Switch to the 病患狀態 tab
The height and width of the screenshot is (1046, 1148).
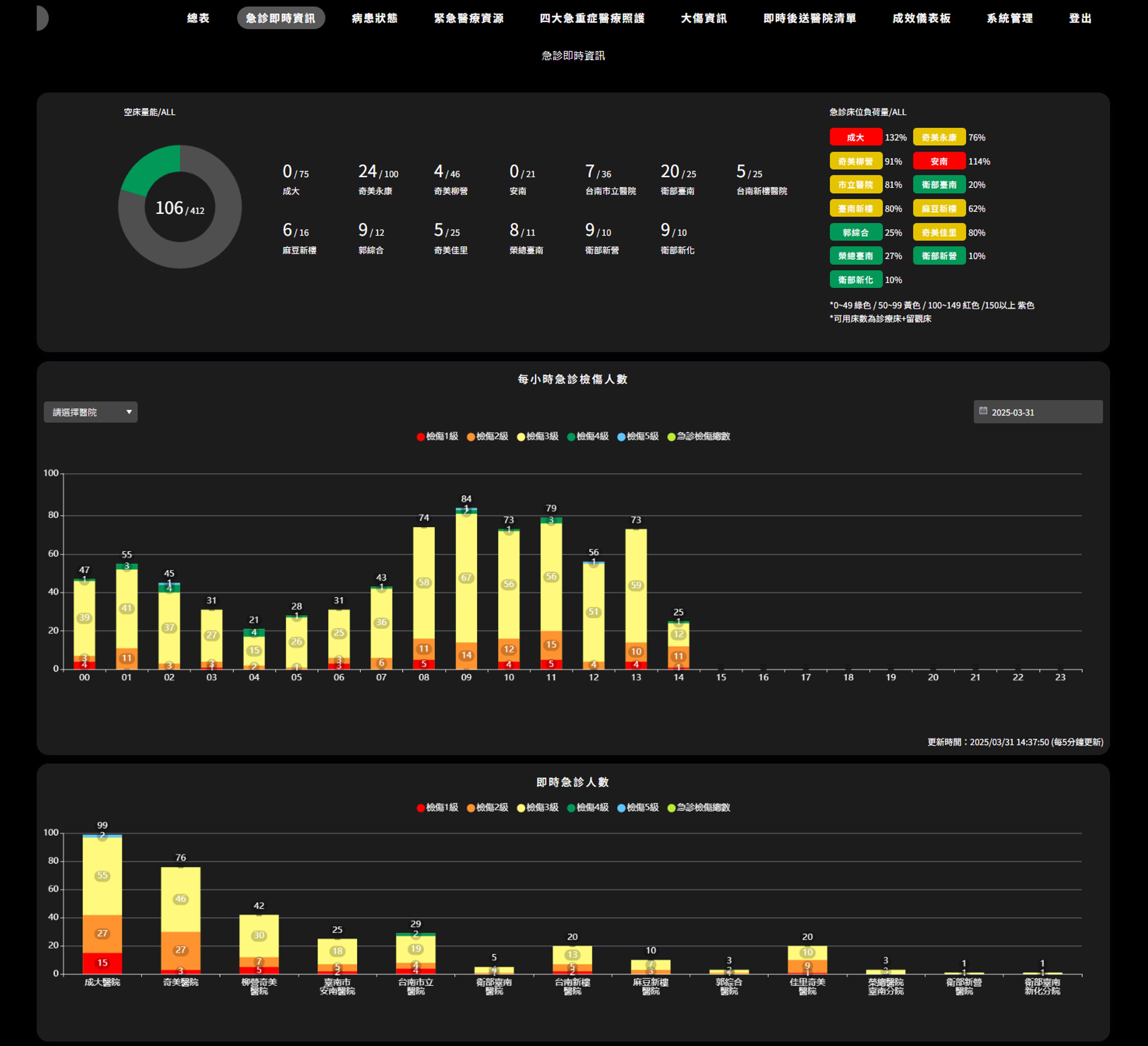point(374,18)
